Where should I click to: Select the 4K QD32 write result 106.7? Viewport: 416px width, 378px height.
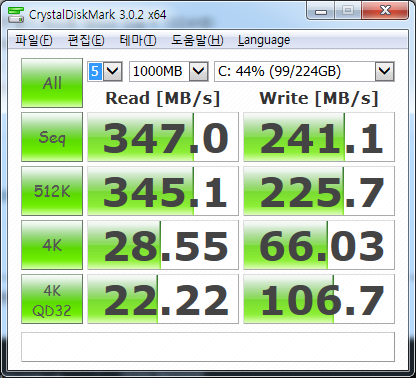pyautogui.click(x=319, y=299)
